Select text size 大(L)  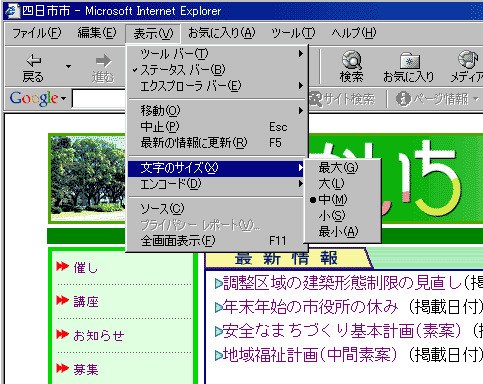(342, 184)
